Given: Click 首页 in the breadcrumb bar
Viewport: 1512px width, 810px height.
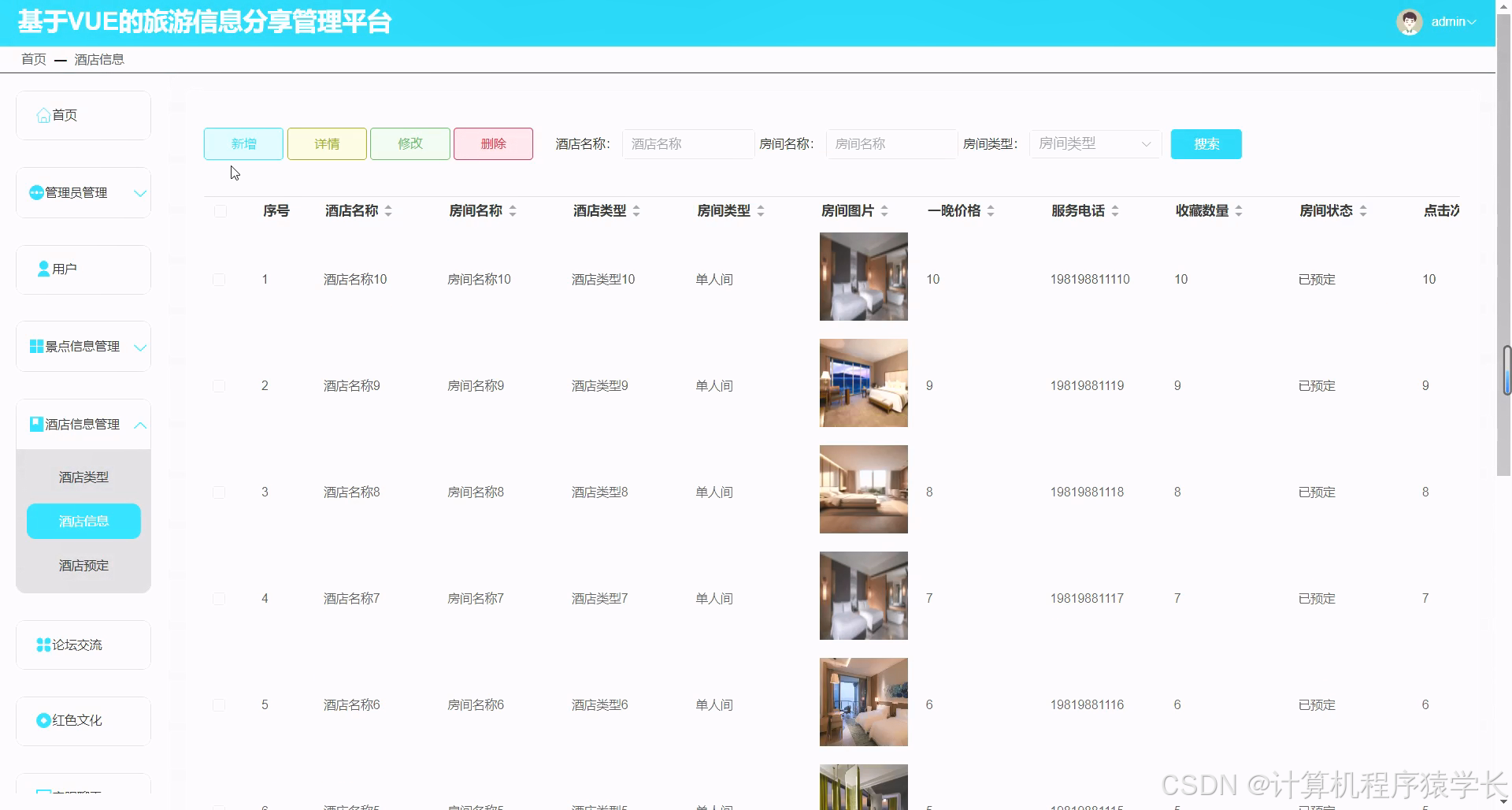Looking at the screenshot, I should (33, 59).
